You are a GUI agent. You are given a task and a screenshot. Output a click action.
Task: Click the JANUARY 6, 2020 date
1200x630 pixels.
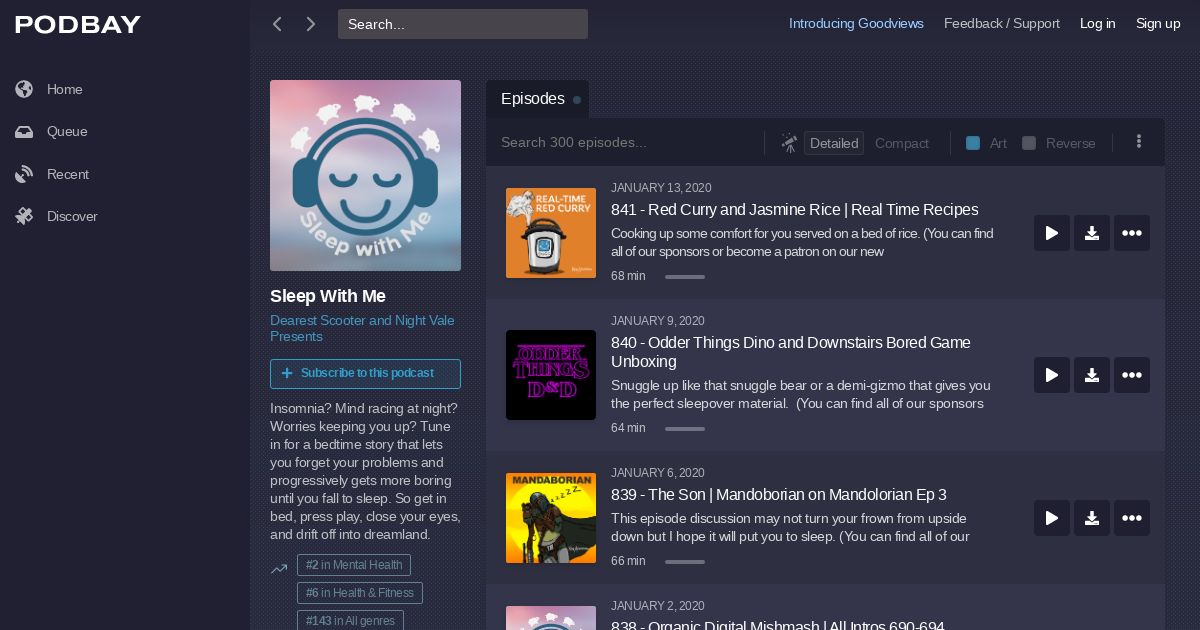pos(658,473)
